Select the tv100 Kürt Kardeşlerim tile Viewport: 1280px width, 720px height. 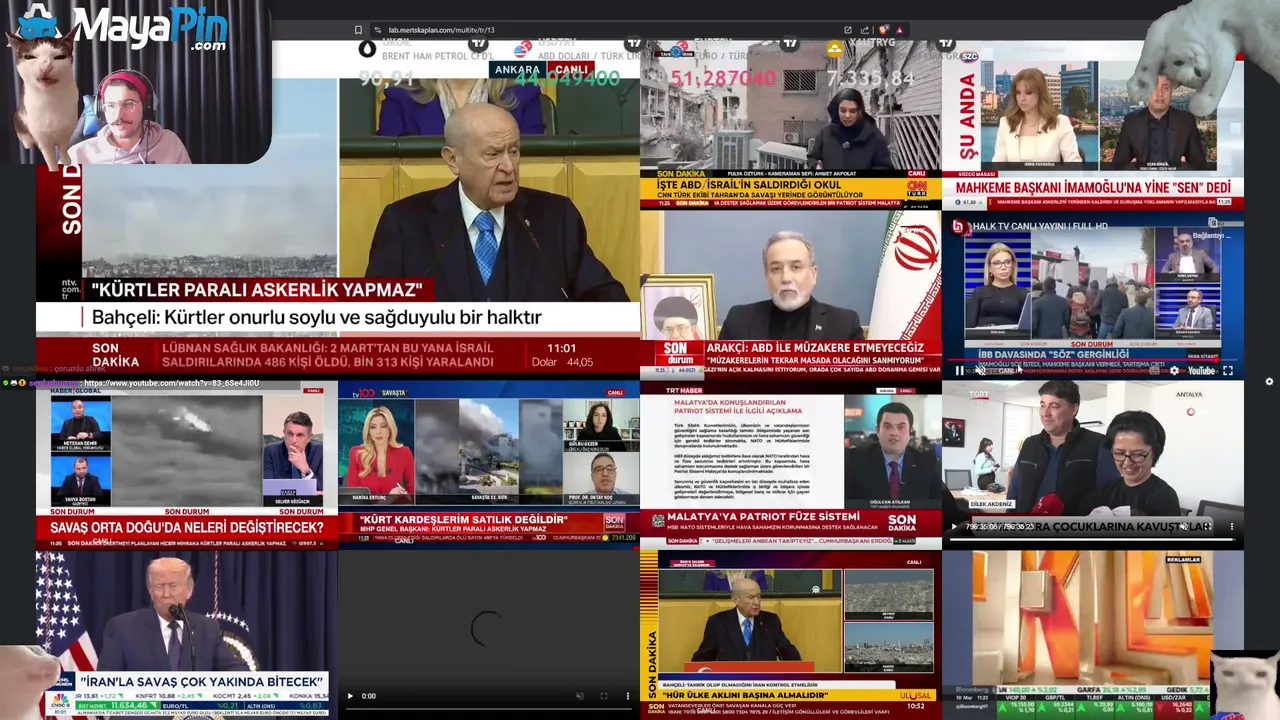pyautogui.click(x=489, y=464)
